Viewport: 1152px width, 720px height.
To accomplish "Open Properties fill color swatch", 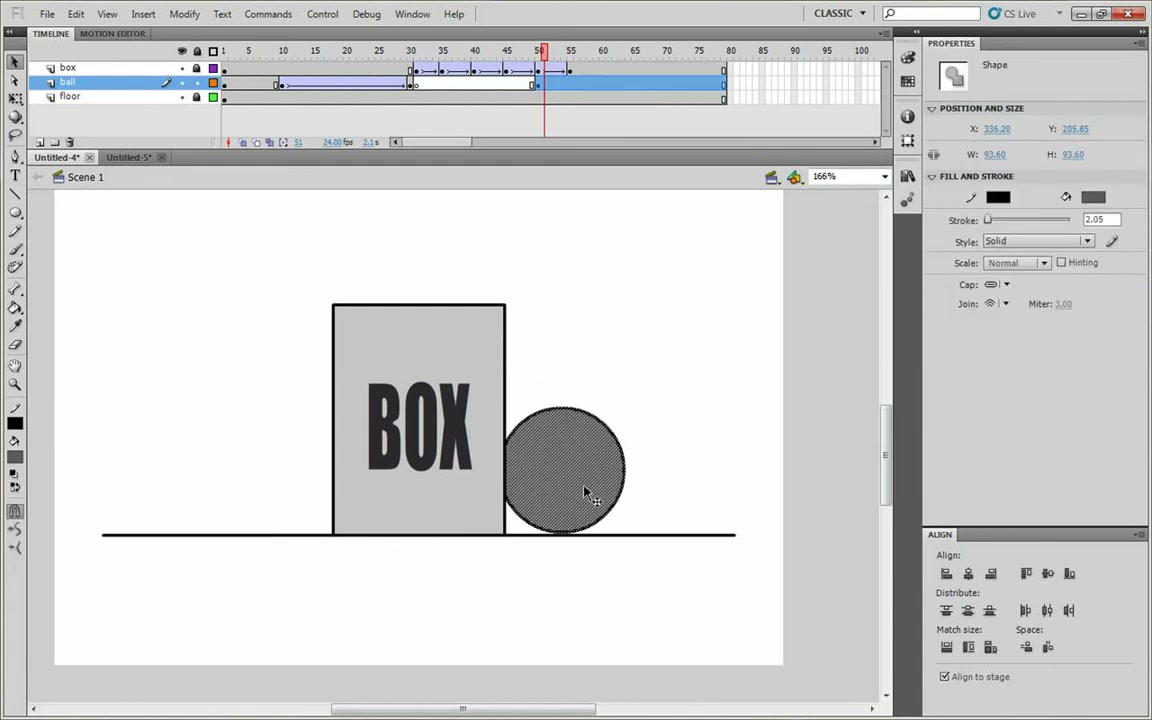I will coord(1093,197).
